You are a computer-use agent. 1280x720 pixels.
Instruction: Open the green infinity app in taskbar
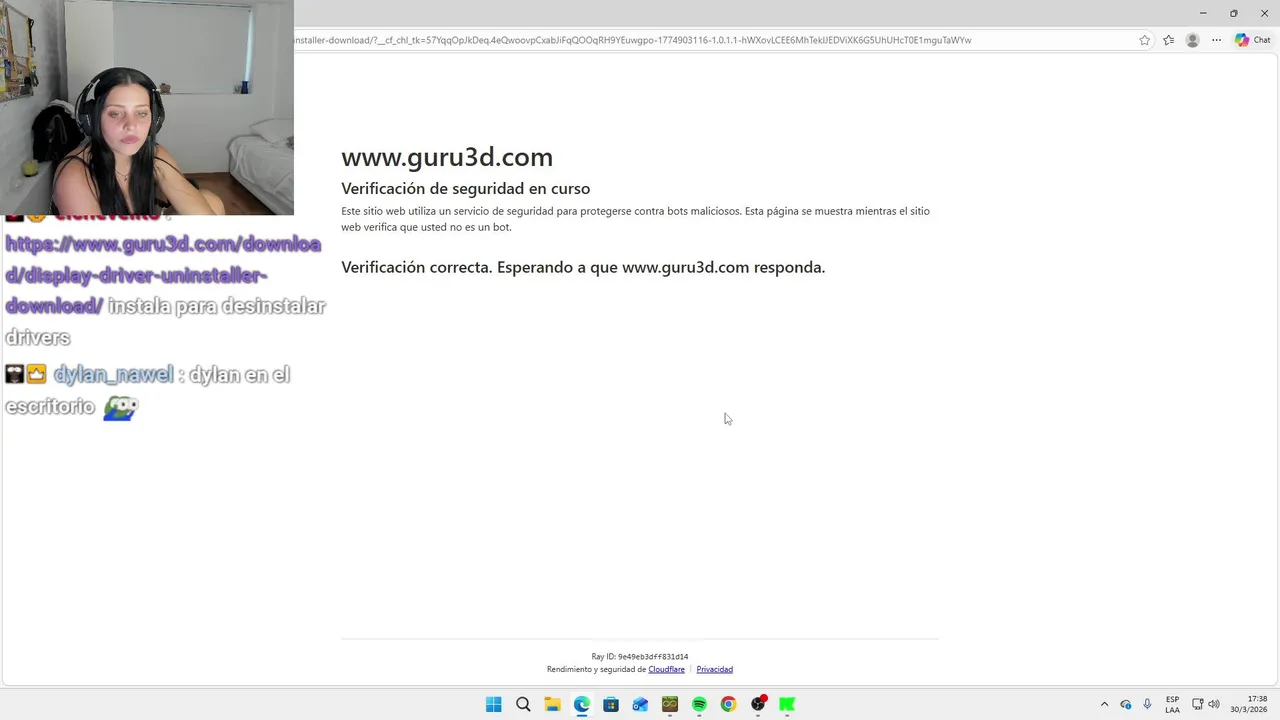click(670, 704)
